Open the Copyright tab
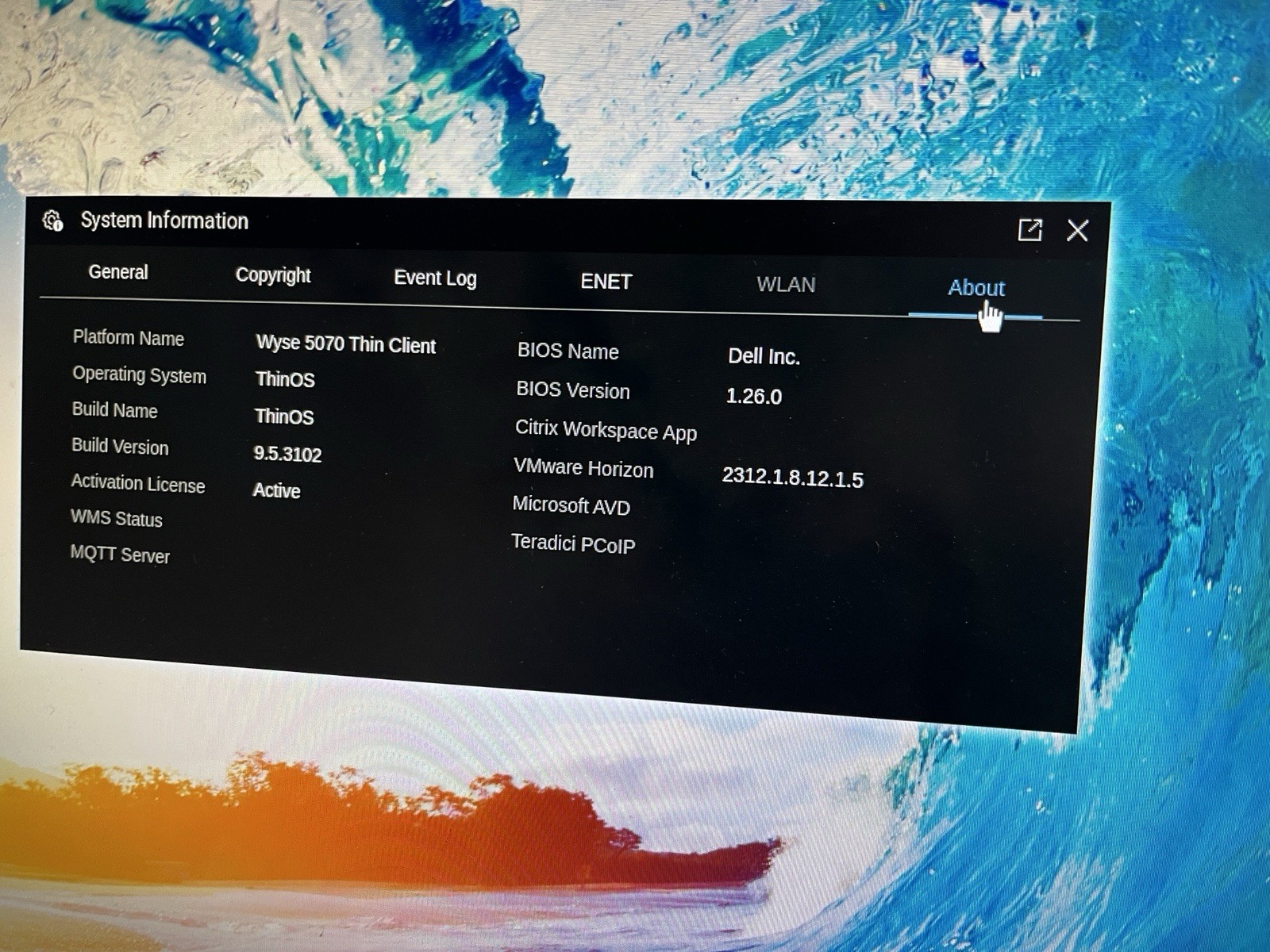1270x952 pixels. [x=273, y=275]
